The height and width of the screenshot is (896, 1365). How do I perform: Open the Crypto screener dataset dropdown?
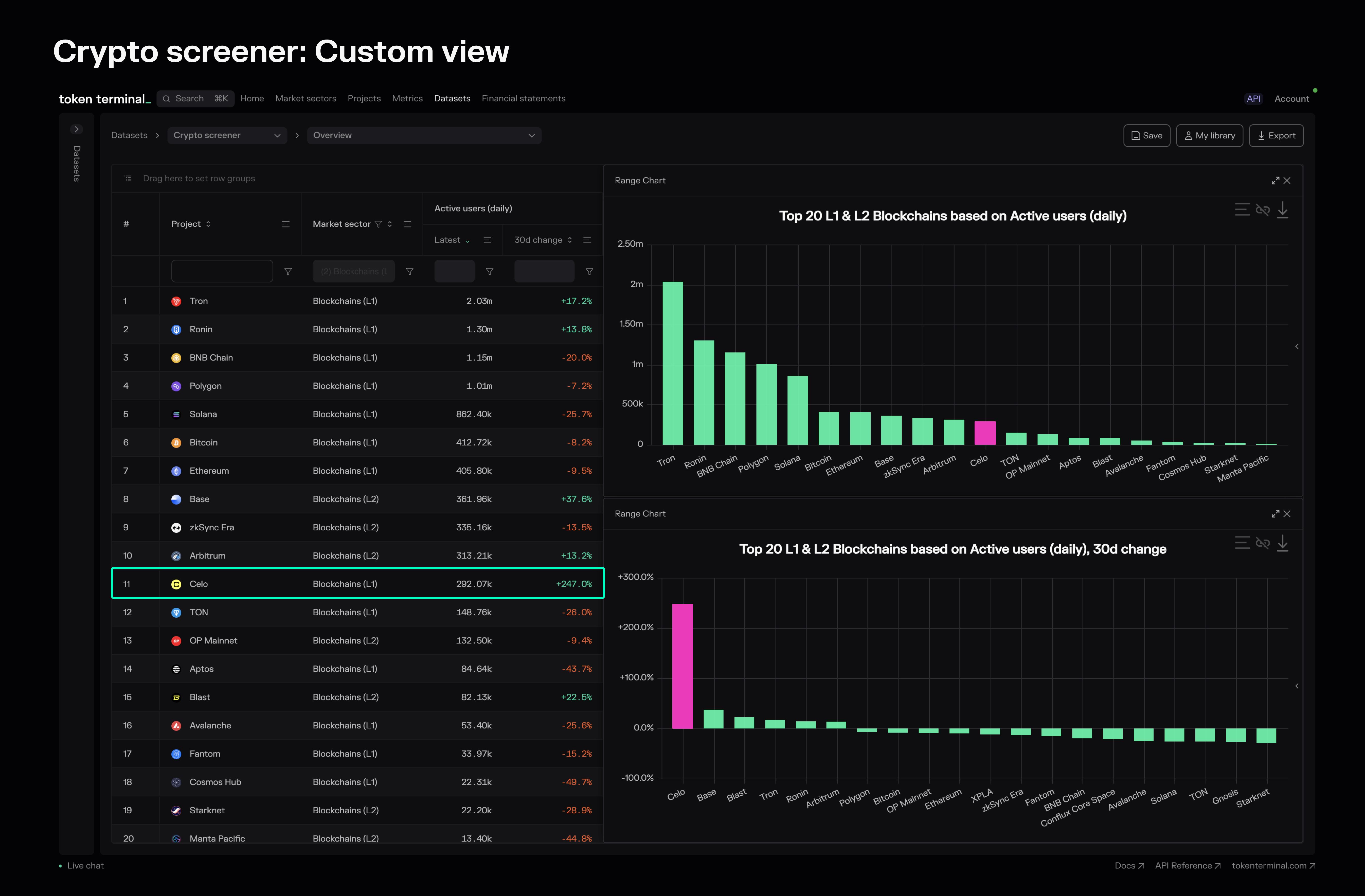[227, 135]
